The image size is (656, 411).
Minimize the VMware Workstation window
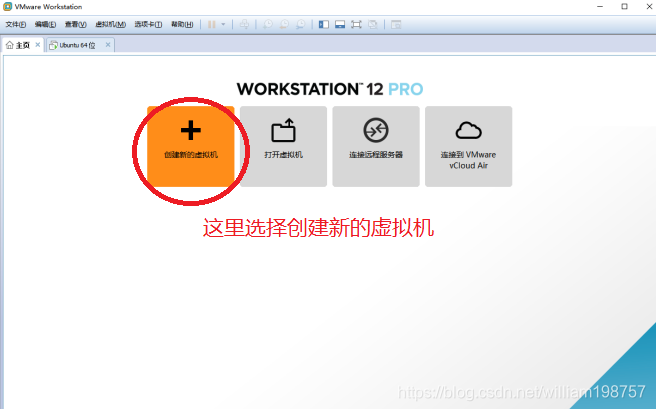[600, 7]
